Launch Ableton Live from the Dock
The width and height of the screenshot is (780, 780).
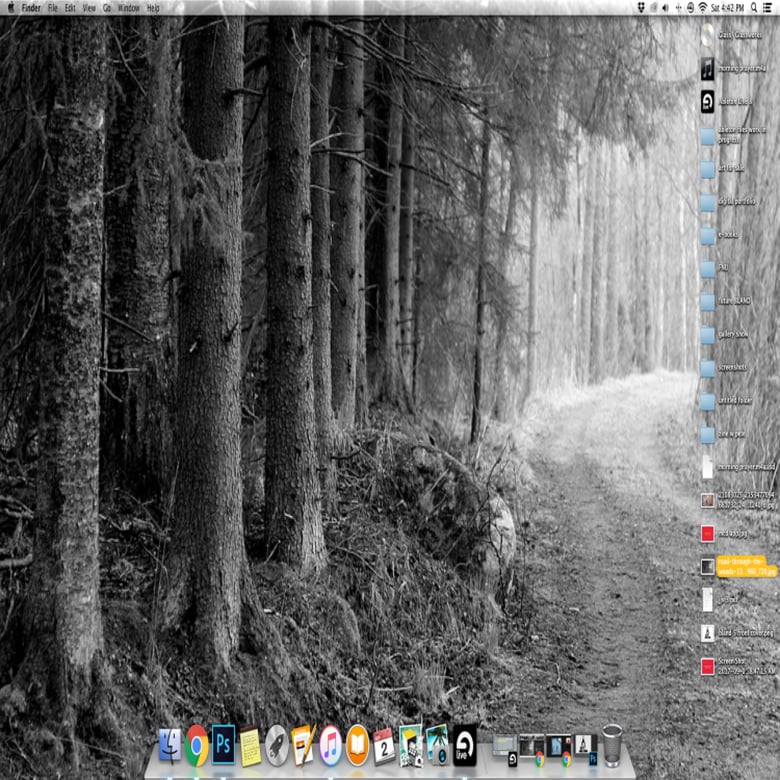coord(465,745)
